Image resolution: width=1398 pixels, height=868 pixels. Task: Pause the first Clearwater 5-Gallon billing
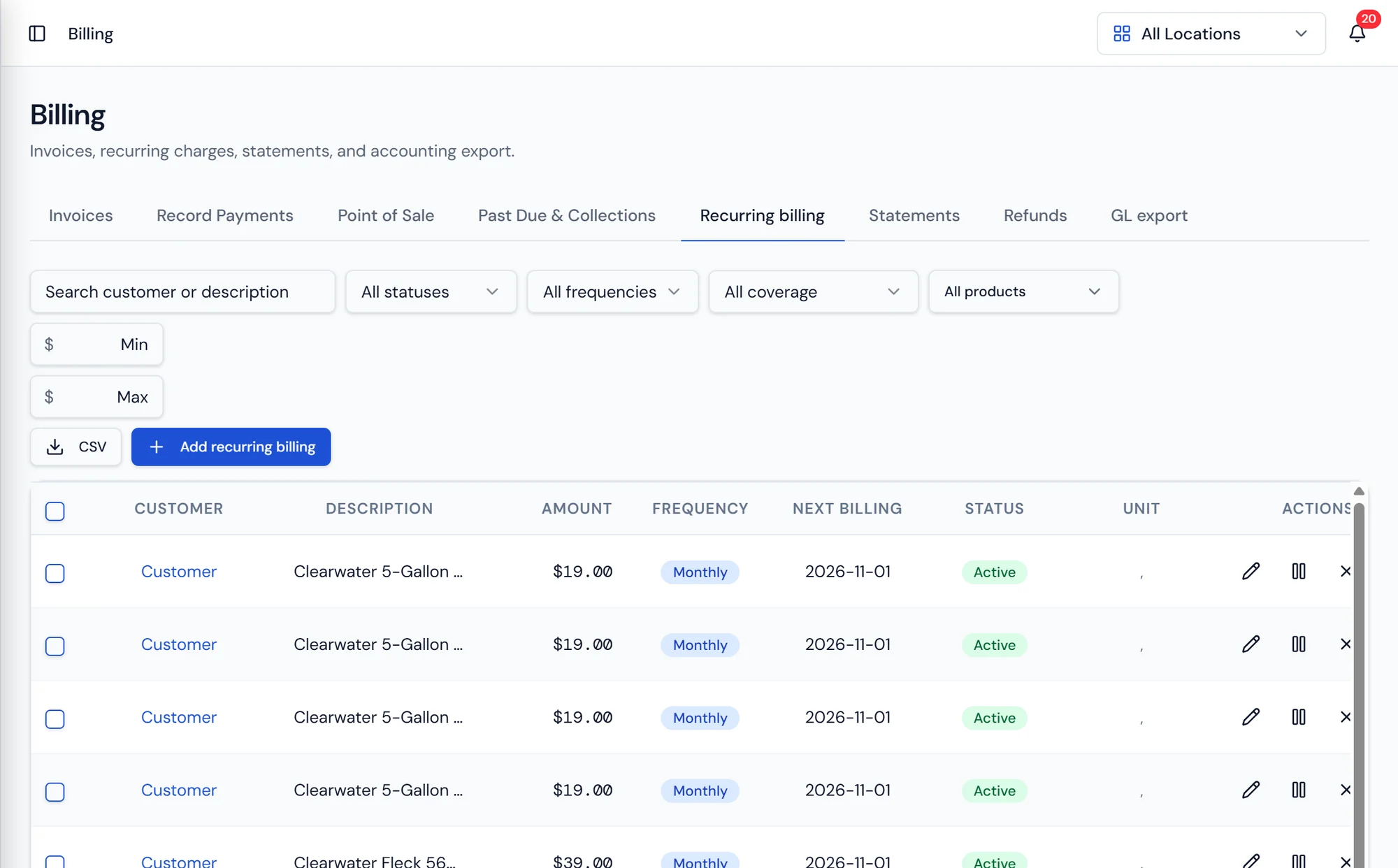pos(1298,572)
